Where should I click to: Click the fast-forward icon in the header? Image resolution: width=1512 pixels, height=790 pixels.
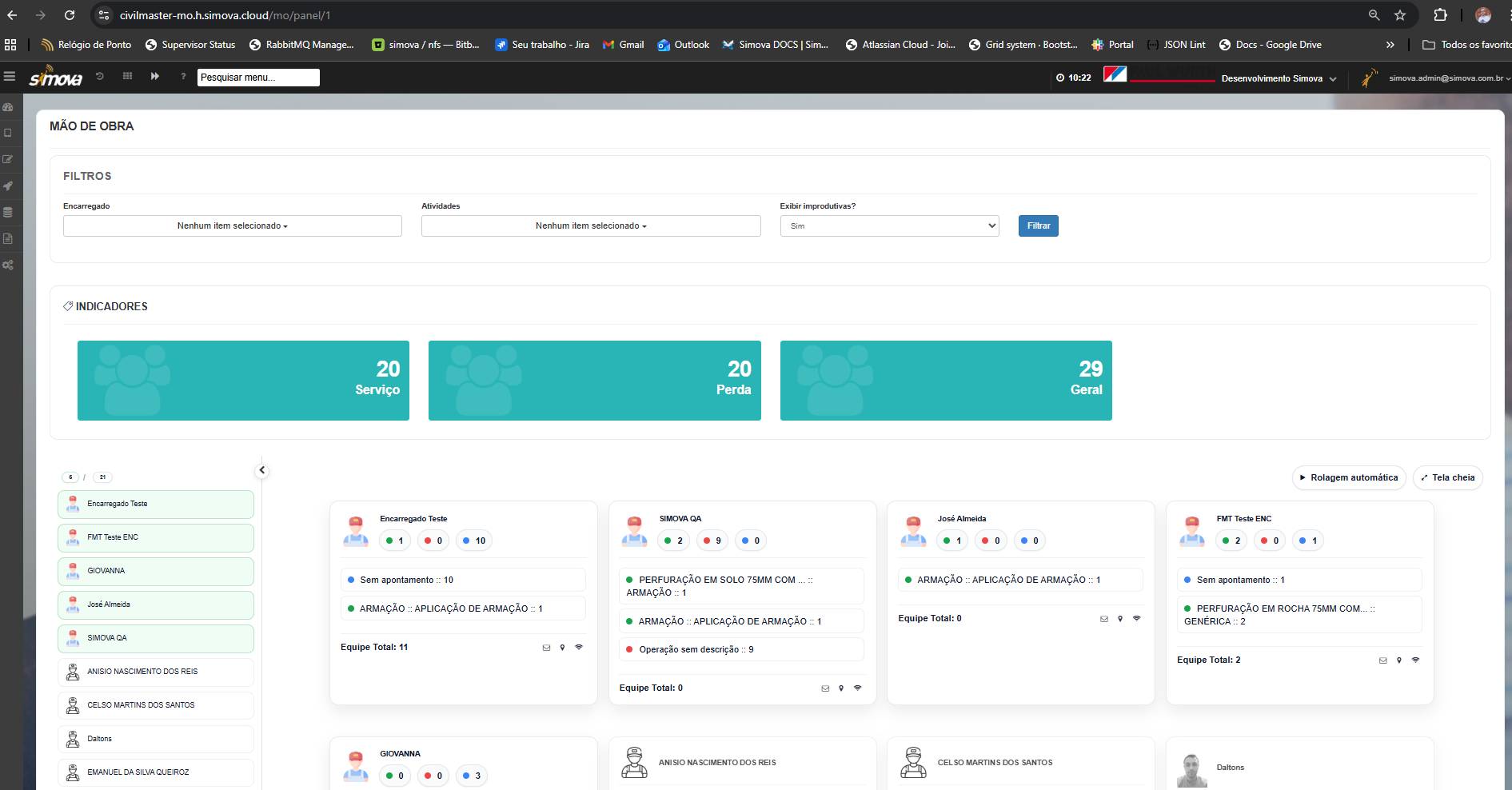pyautogui.click(x=155, y=77)
